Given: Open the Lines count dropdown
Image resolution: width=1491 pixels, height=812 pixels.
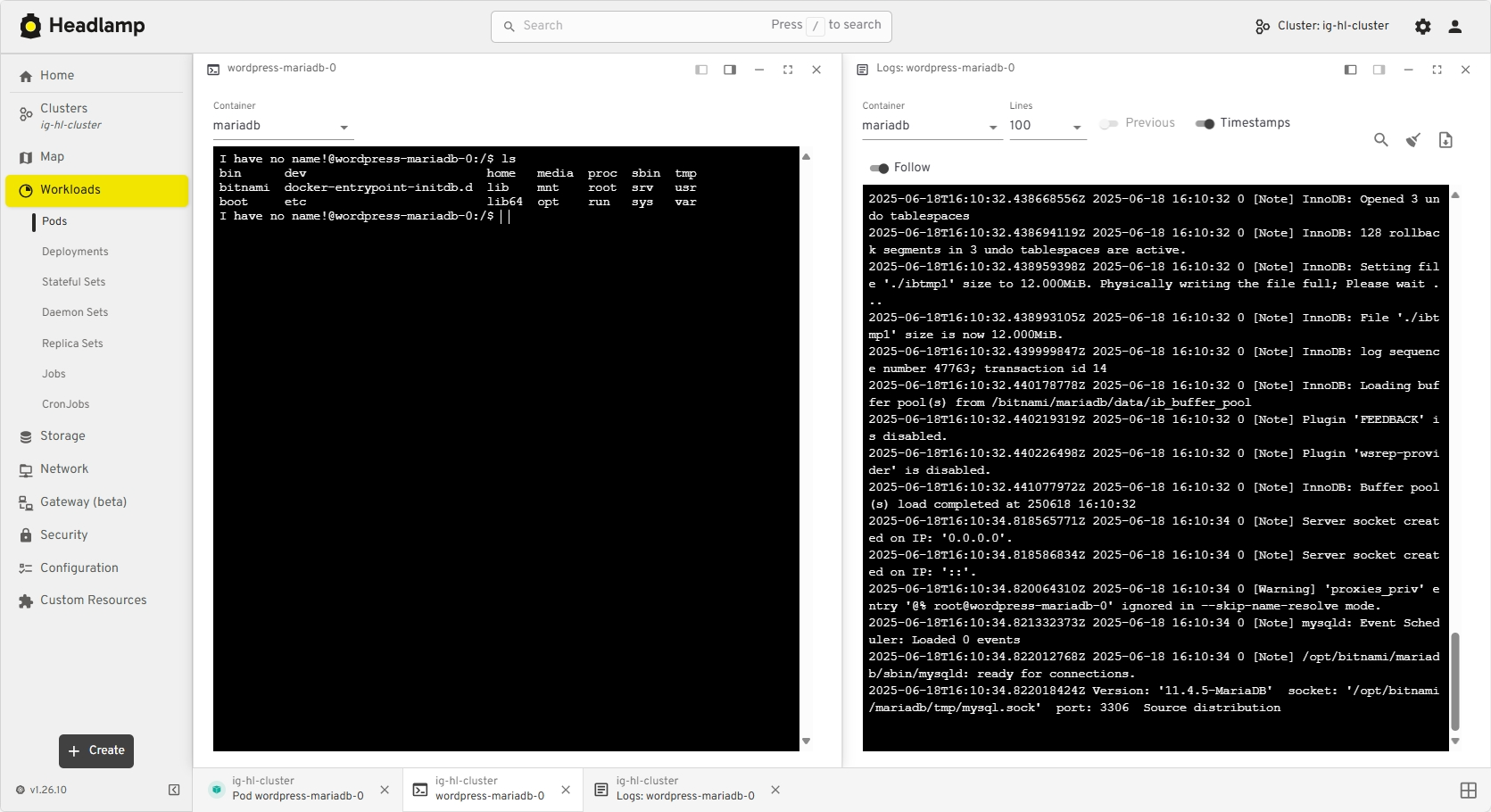Looking at the screenshot, I should [1046, 127].
